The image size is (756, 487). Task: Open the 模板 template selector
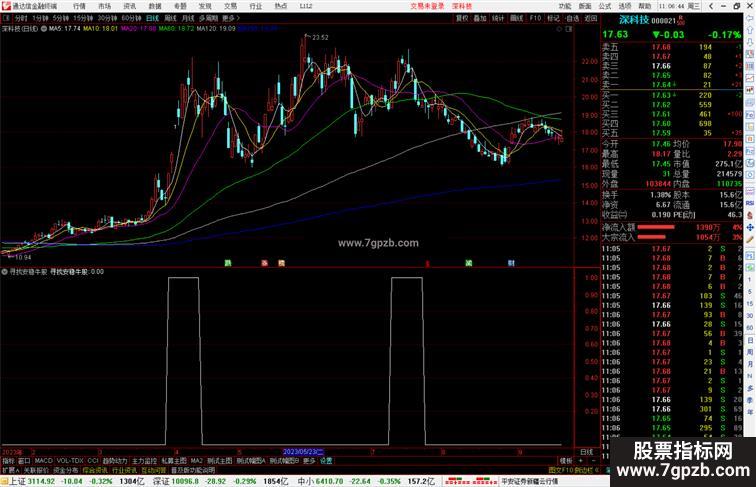pyautogui.click(x=566, y=461)
